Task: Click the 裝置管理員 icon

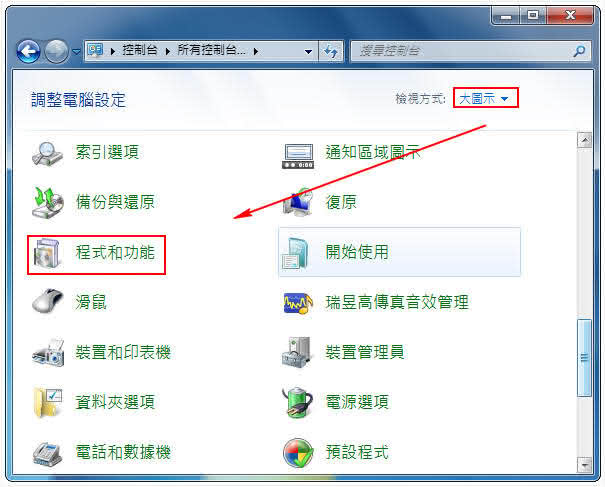Action: point(296,352)
